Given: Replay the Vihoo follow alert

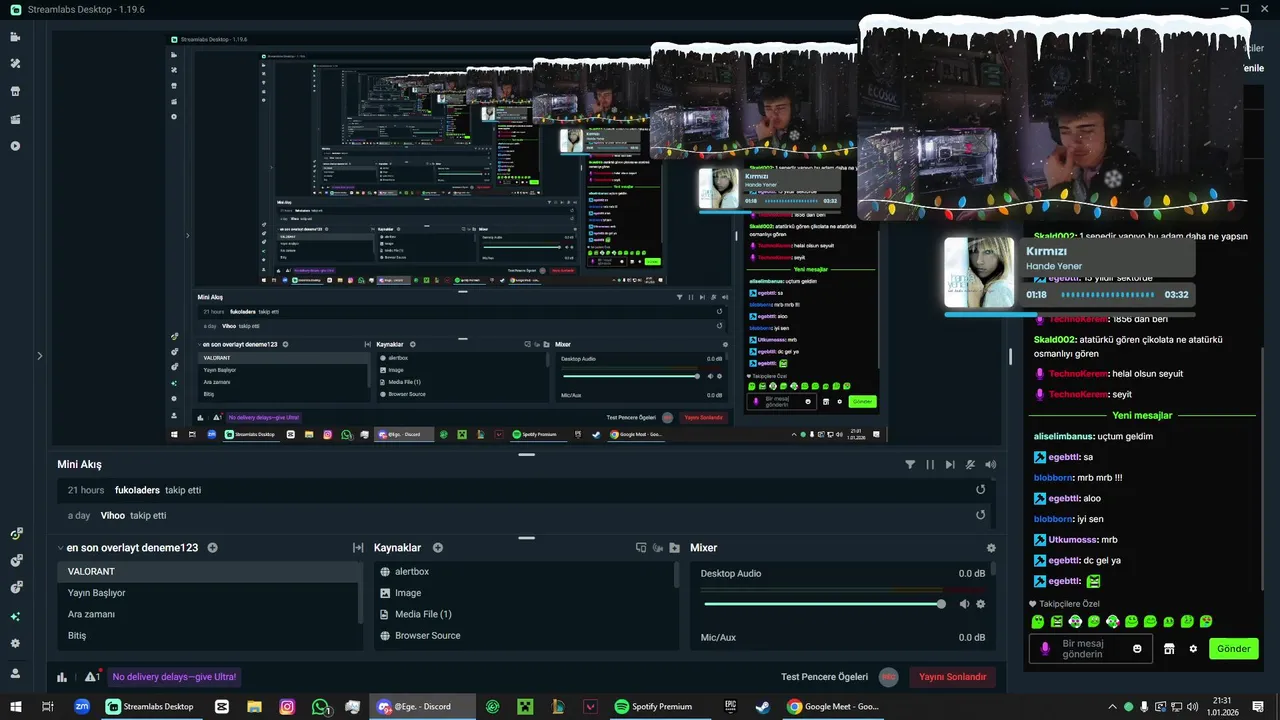Looking at the screenshot, I should click(980, 515).
